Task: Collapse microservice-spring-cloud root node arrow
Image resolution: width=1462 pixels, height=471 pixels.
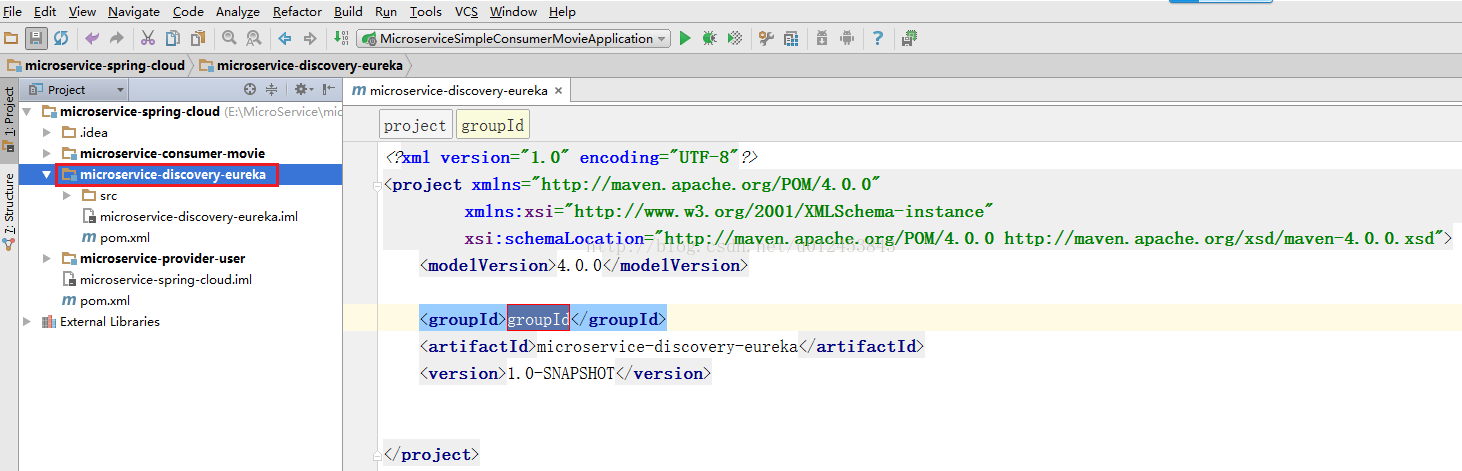Action: pos(27,111)
